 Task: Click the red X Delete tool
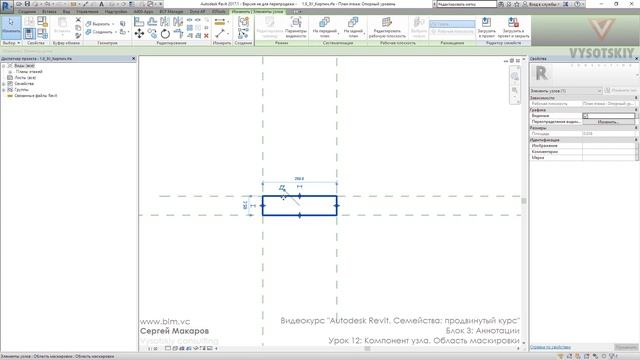tap(206, 36)
